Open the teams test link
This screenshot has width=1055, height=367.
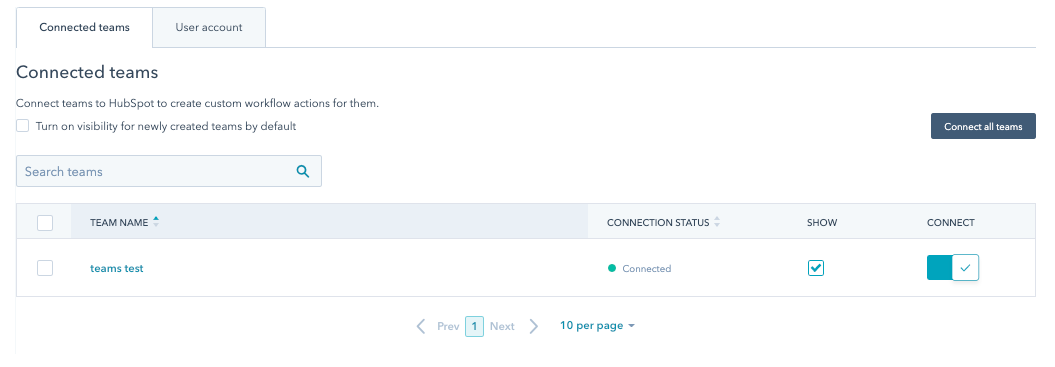tap(117, 268)
